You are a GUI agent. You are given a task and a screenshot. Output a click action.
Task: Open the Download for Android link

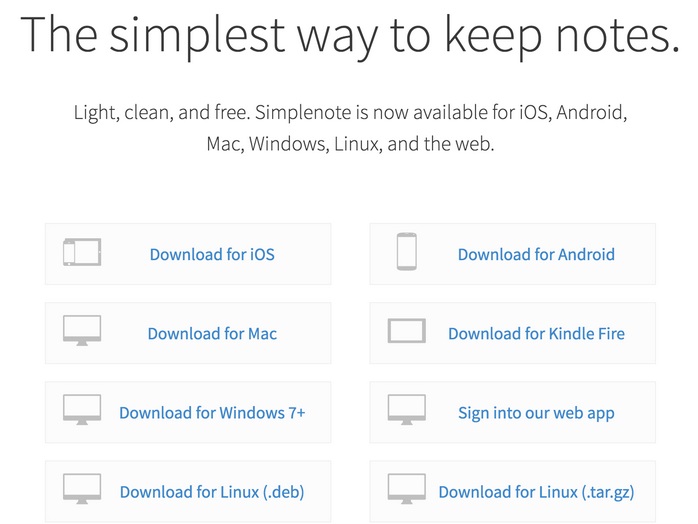536,255
